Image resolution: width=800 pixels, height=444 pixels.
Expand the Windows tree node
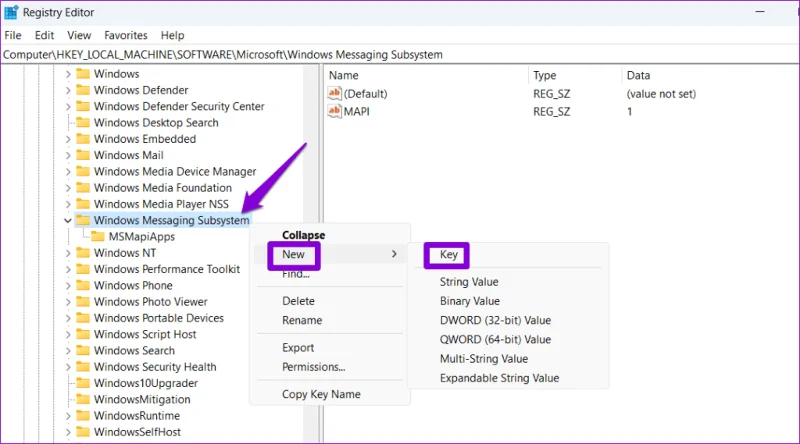tap(68, 74)
